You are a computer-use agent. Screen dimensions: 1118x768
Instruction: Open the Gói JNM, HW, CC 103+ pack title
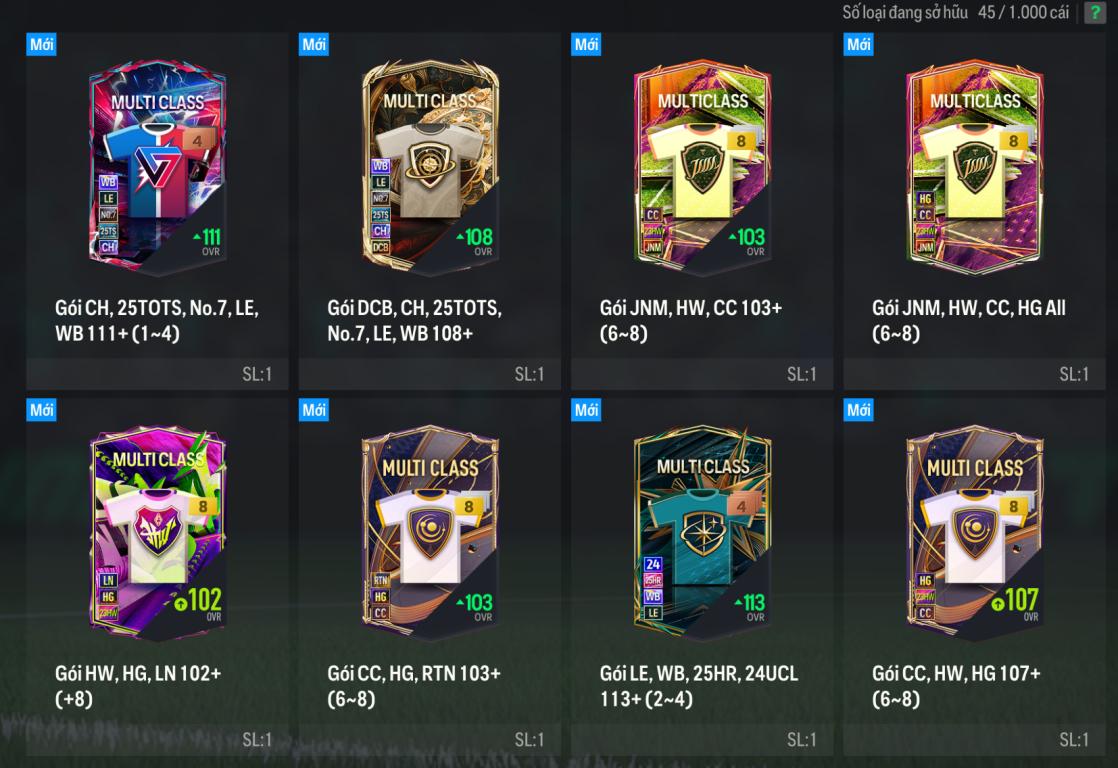691,320
